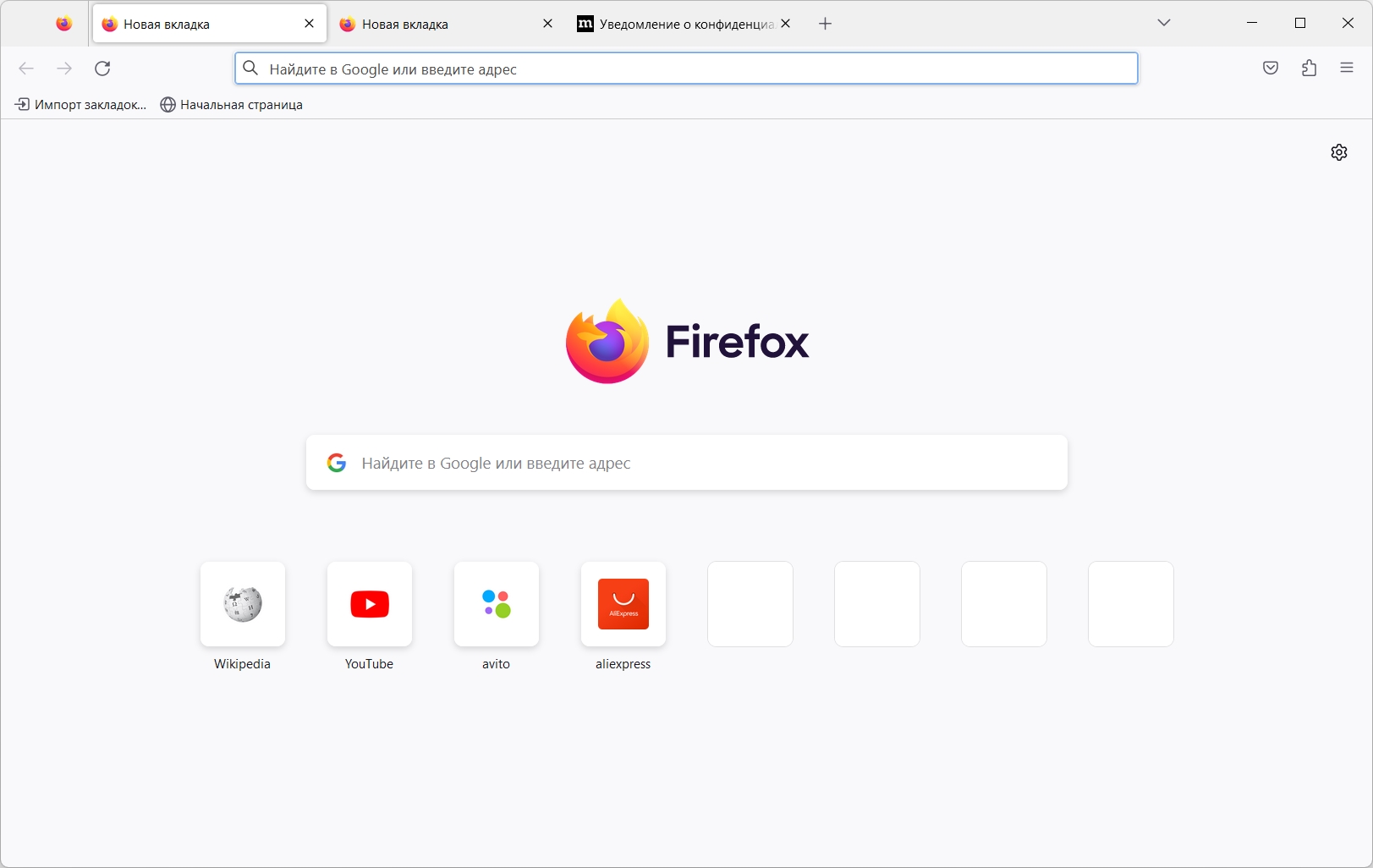The height and width of the screenshot is (868, 1373).
Task: Select the first Новая вкладка tab
Action: (x=209, y=24)
